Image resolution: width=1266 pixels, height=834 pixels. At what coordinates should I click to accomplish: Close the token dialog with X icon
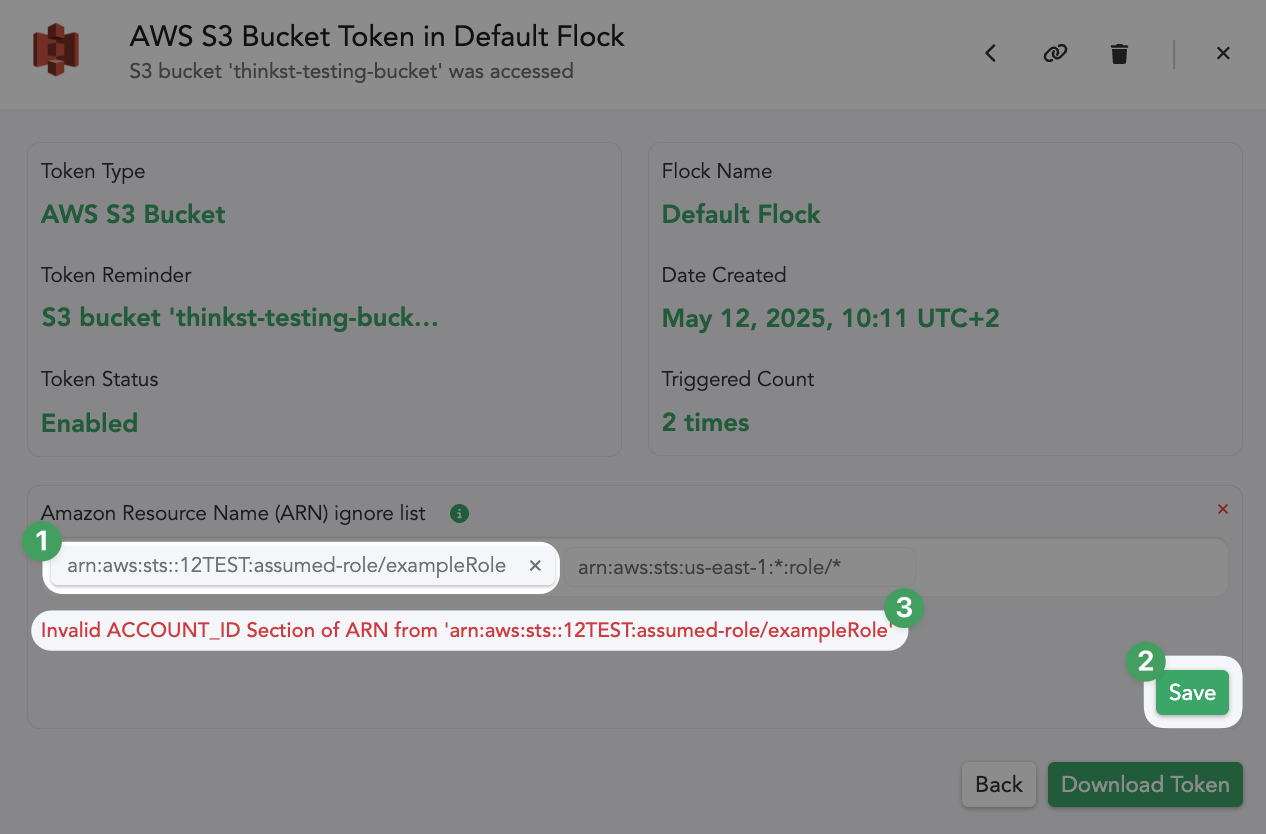click(x=1223, y=53)
